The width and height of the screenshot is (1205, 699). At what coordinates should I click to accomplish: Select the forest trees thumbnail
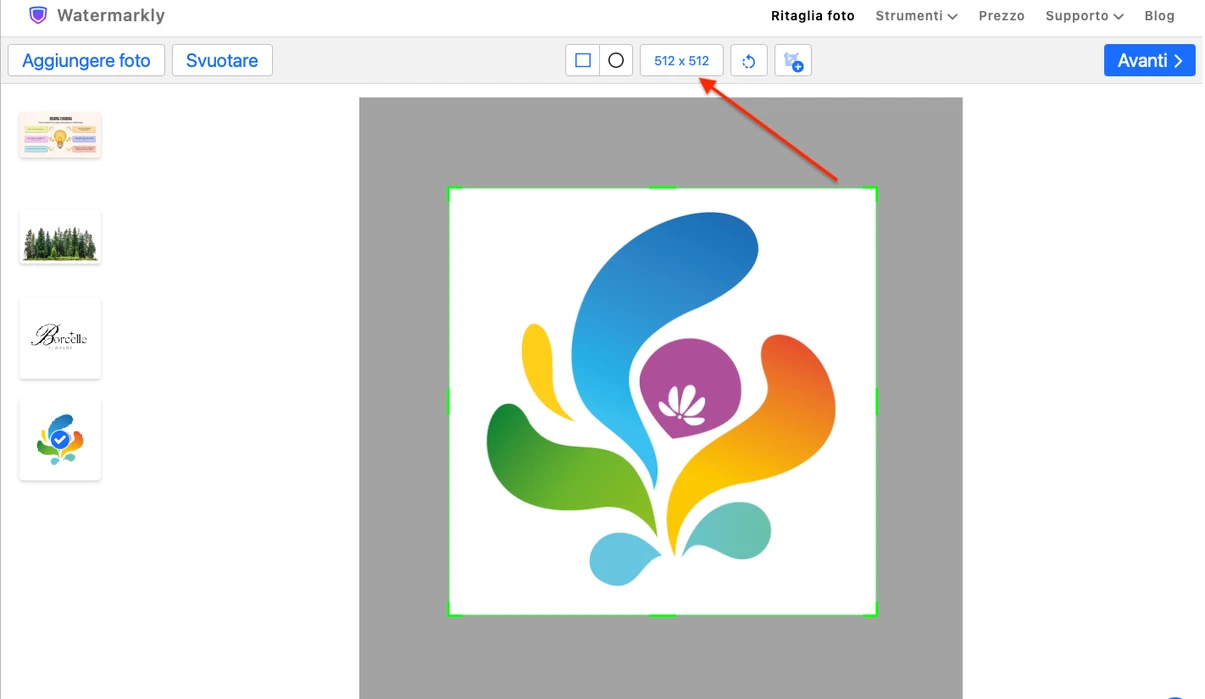[x=60, y=237]
